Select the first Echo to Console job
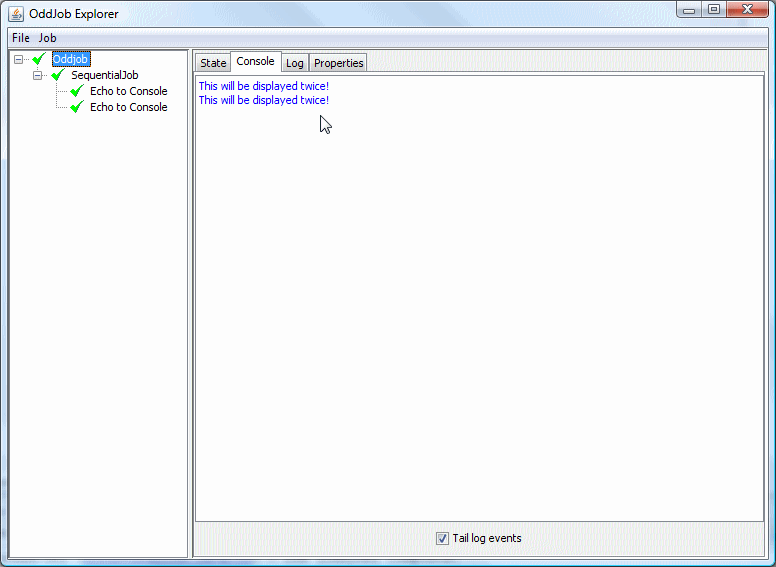The image size is (776, 567). tap(128, 91)
